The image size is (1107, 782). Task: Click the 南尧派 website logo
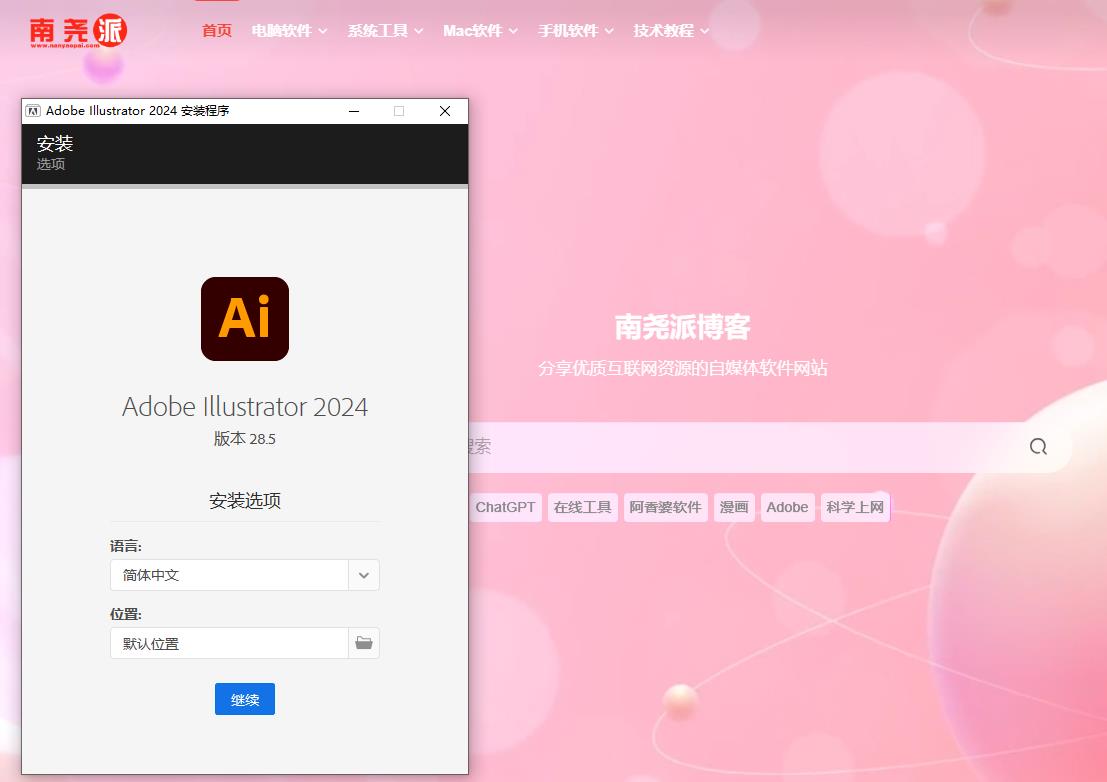click(78, 31)
